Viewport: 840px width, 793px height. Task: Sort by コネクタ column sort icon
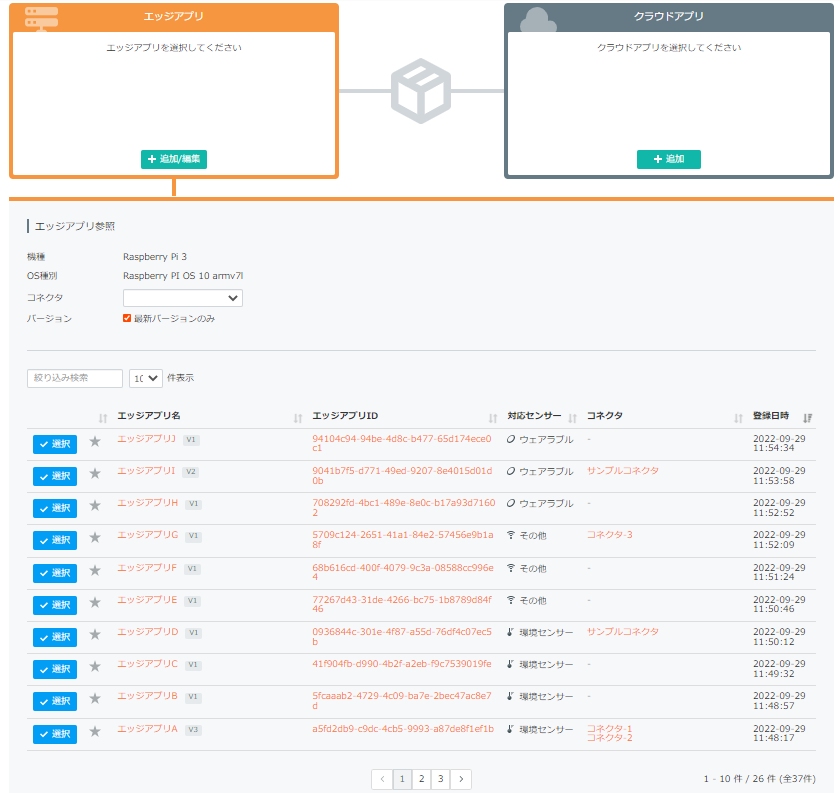point(738,418)
